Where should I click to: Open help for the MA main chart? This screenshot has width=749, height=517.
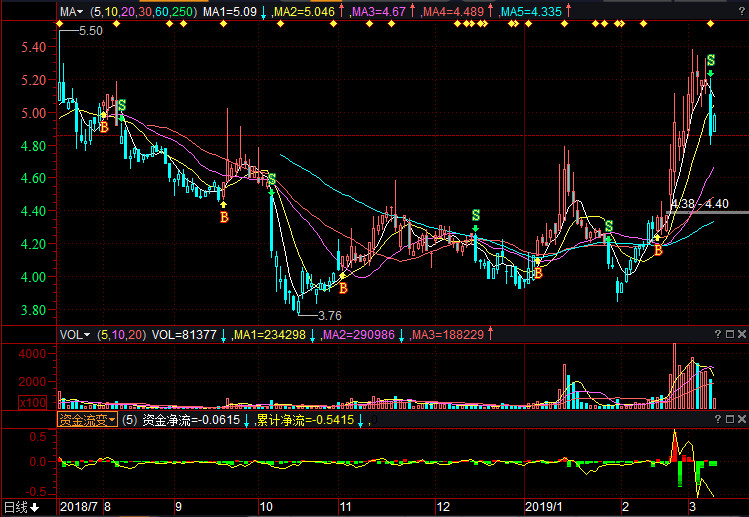coord(741,11)
